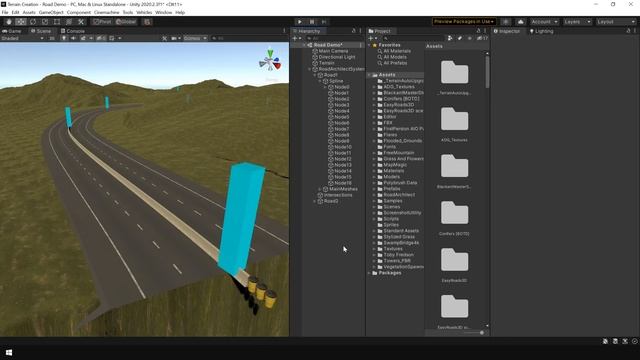This screenshot has height=360, width=640.
Task: Click the Project add plus button
Action: pyautogui.click(x=372, y=38)
